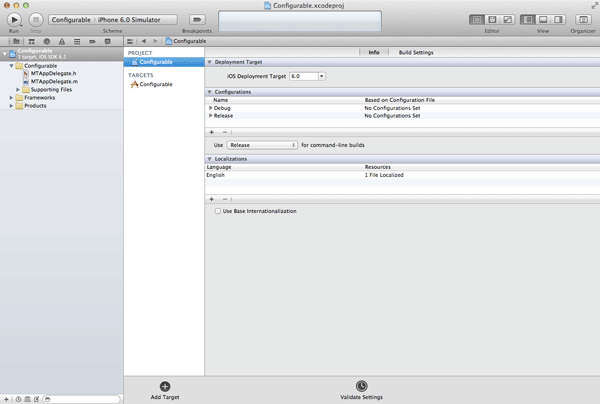Click Configurable in the jump bar

[x=186, y=41]
